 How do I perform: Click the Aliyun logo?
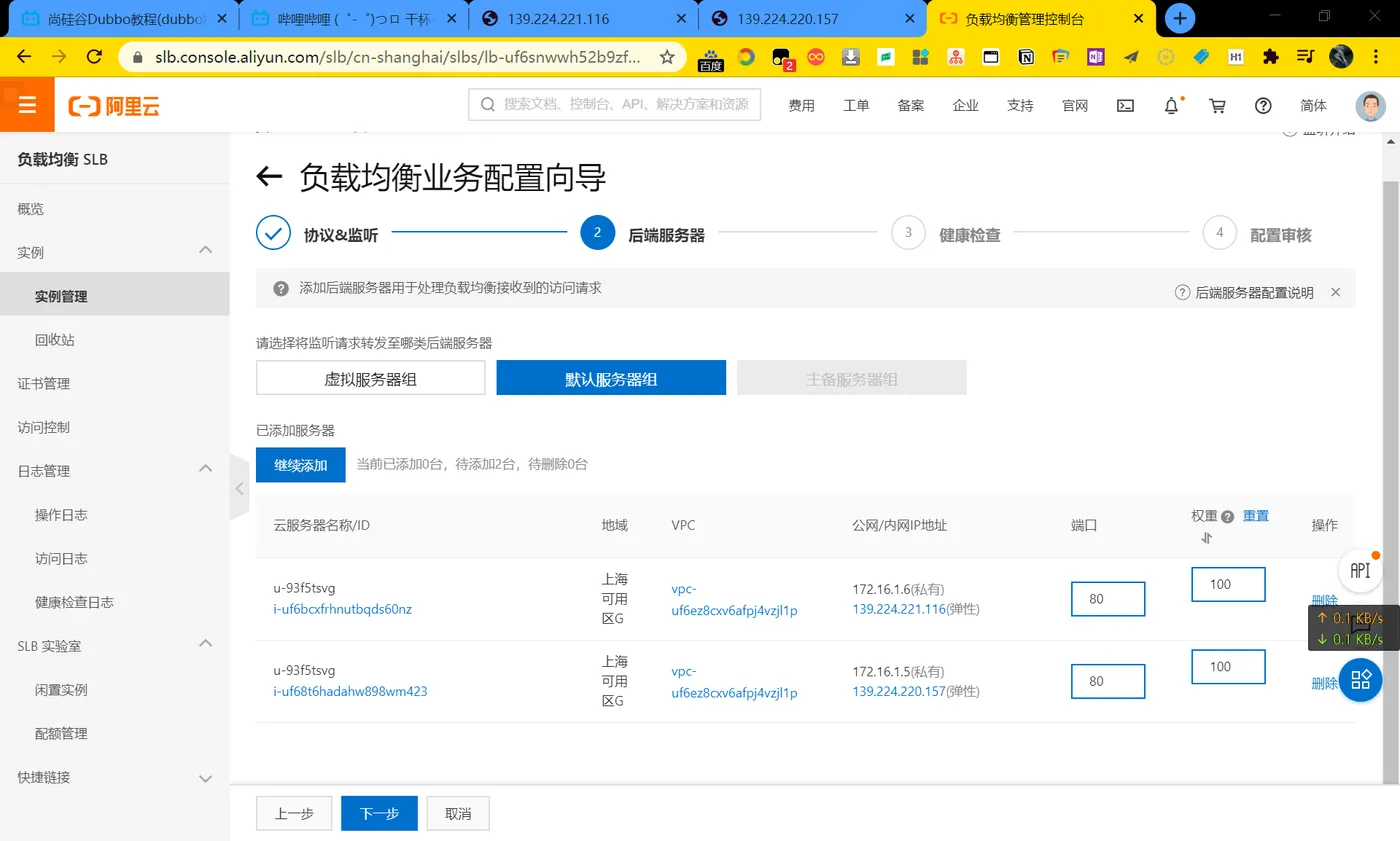[114, 106]
